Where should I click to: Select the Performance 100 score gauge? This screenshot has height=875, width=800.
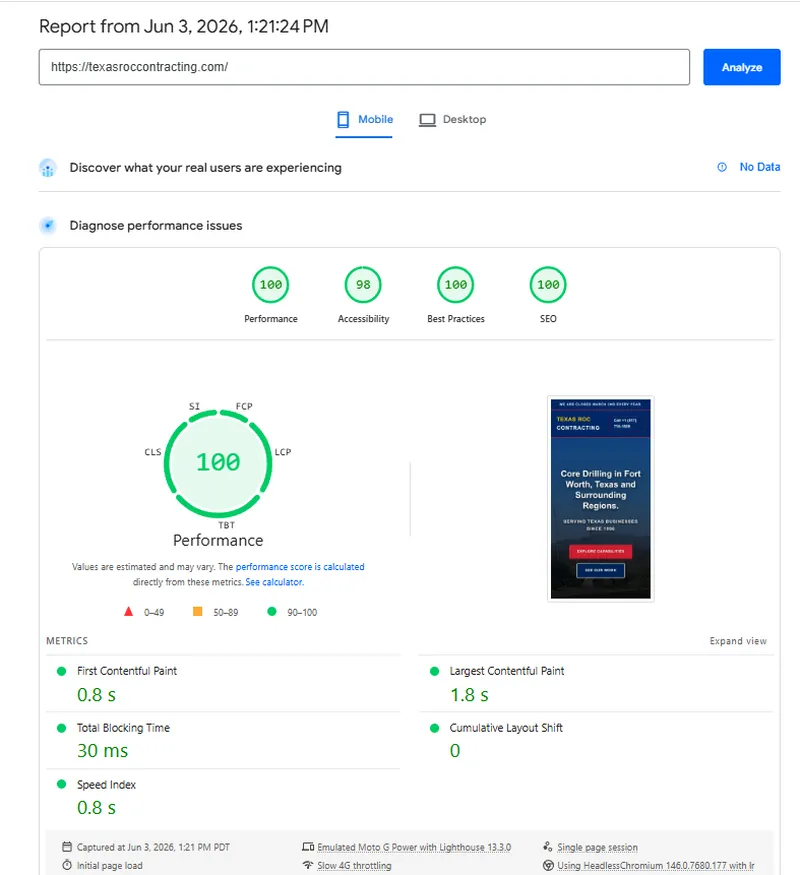271,285
